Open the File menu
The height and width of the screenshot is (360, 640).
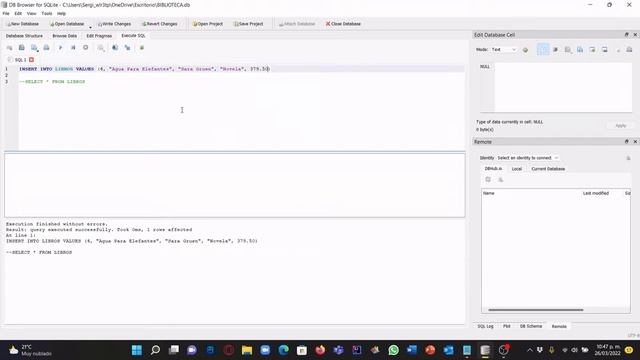point(6,13)
